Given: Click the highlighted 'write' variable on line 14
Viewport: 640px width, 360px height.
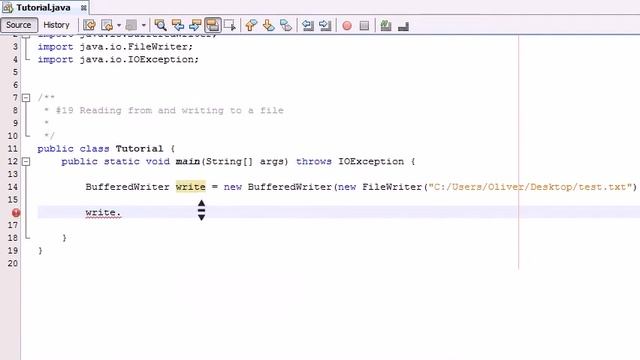Looking at the screenshot, I should point(191,187).
